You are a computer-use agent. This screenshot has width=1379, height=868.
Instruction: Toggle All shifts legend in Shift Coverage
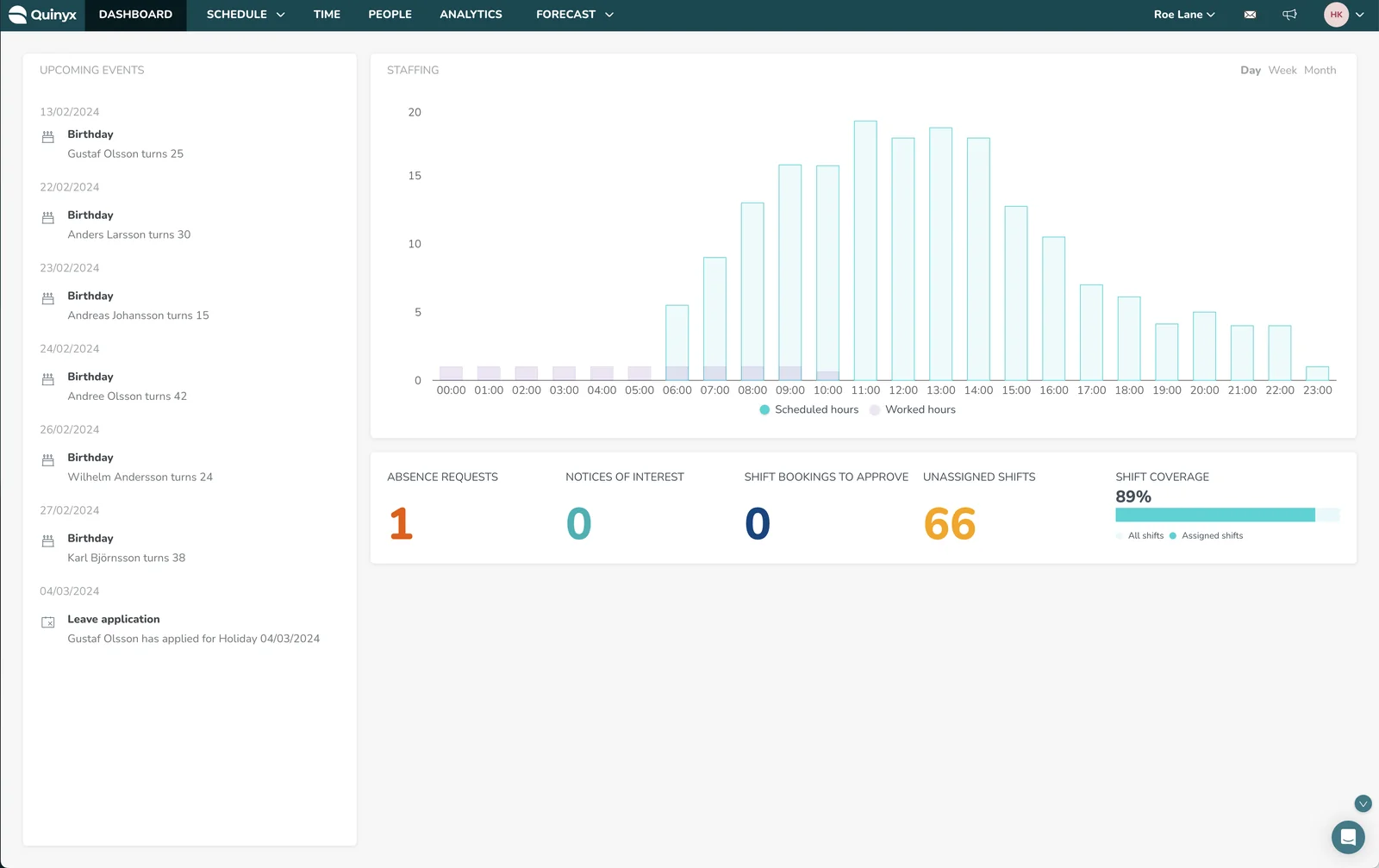(x=1140, y=535)
